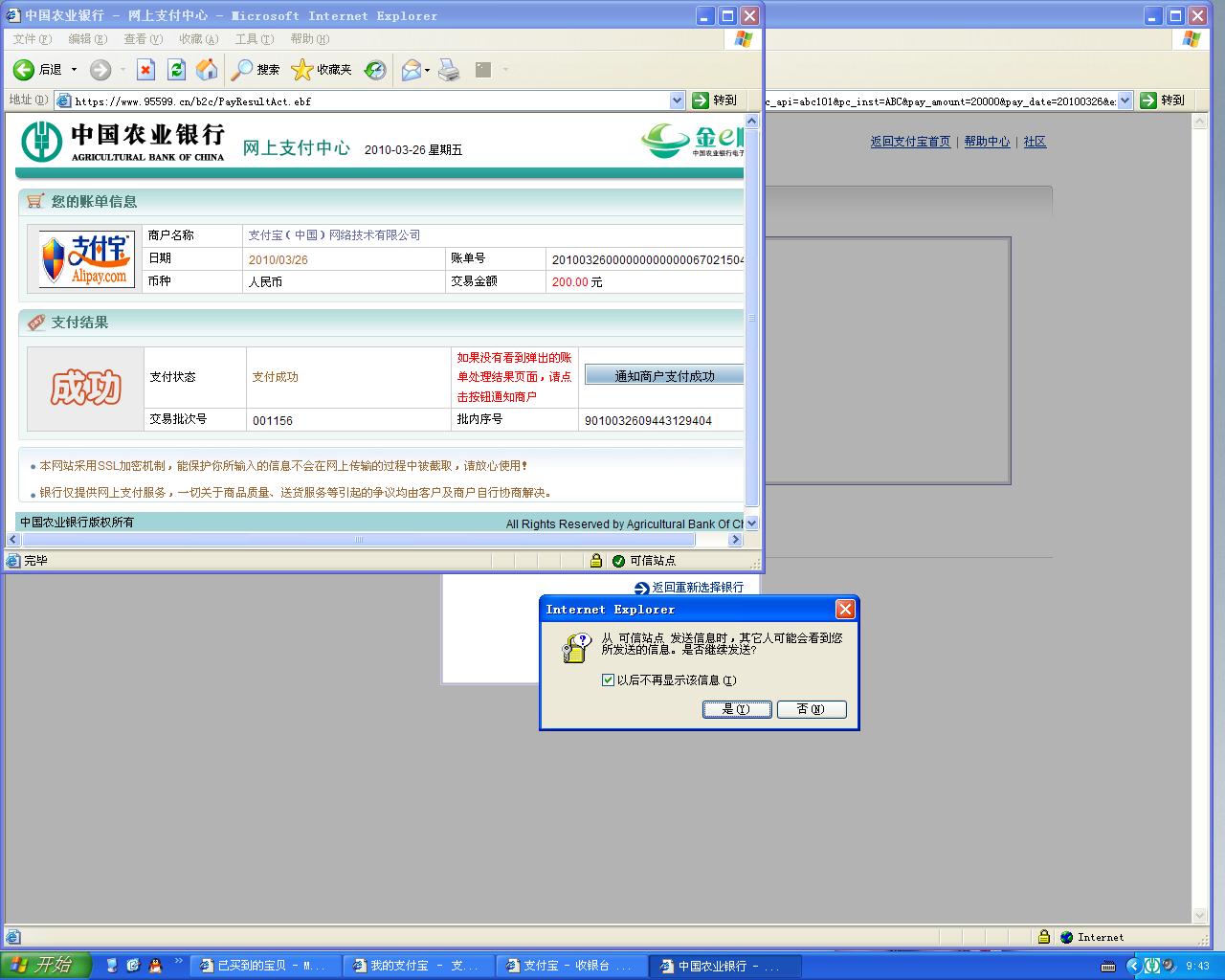Click 通知商户支付成功 button

click(664, 376)
